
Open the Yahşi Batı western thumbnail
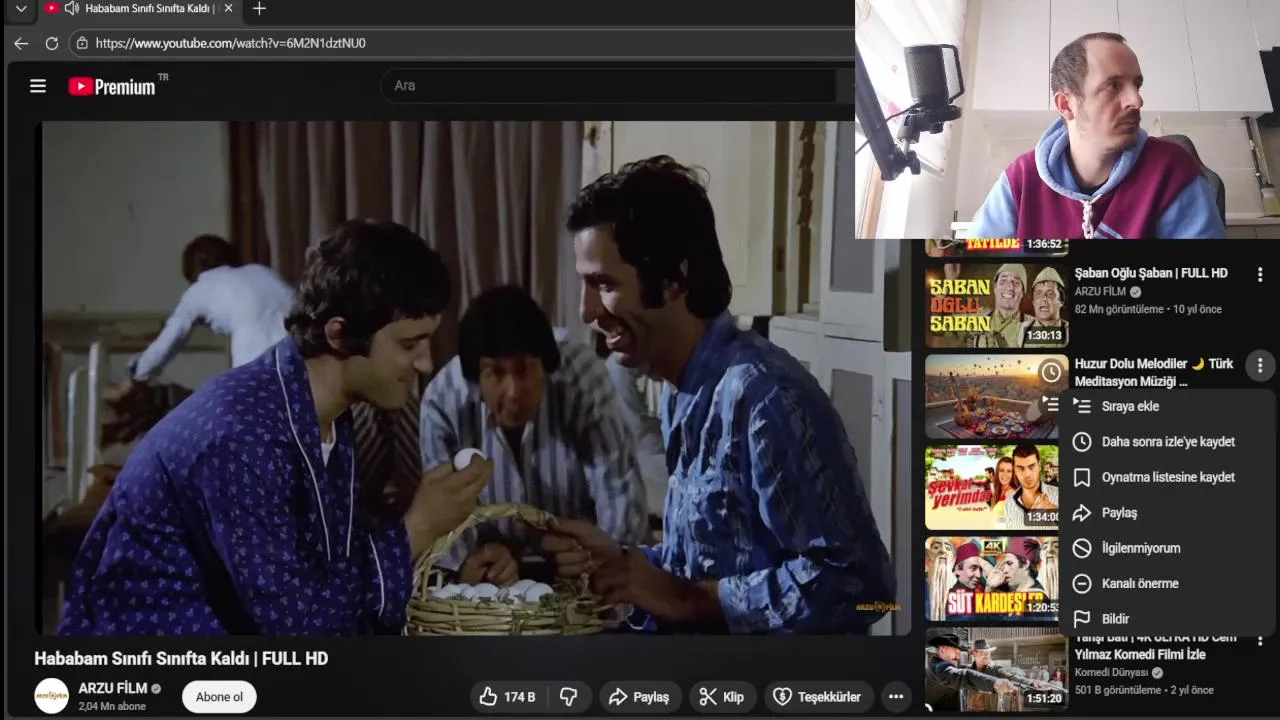click(996, 669)
